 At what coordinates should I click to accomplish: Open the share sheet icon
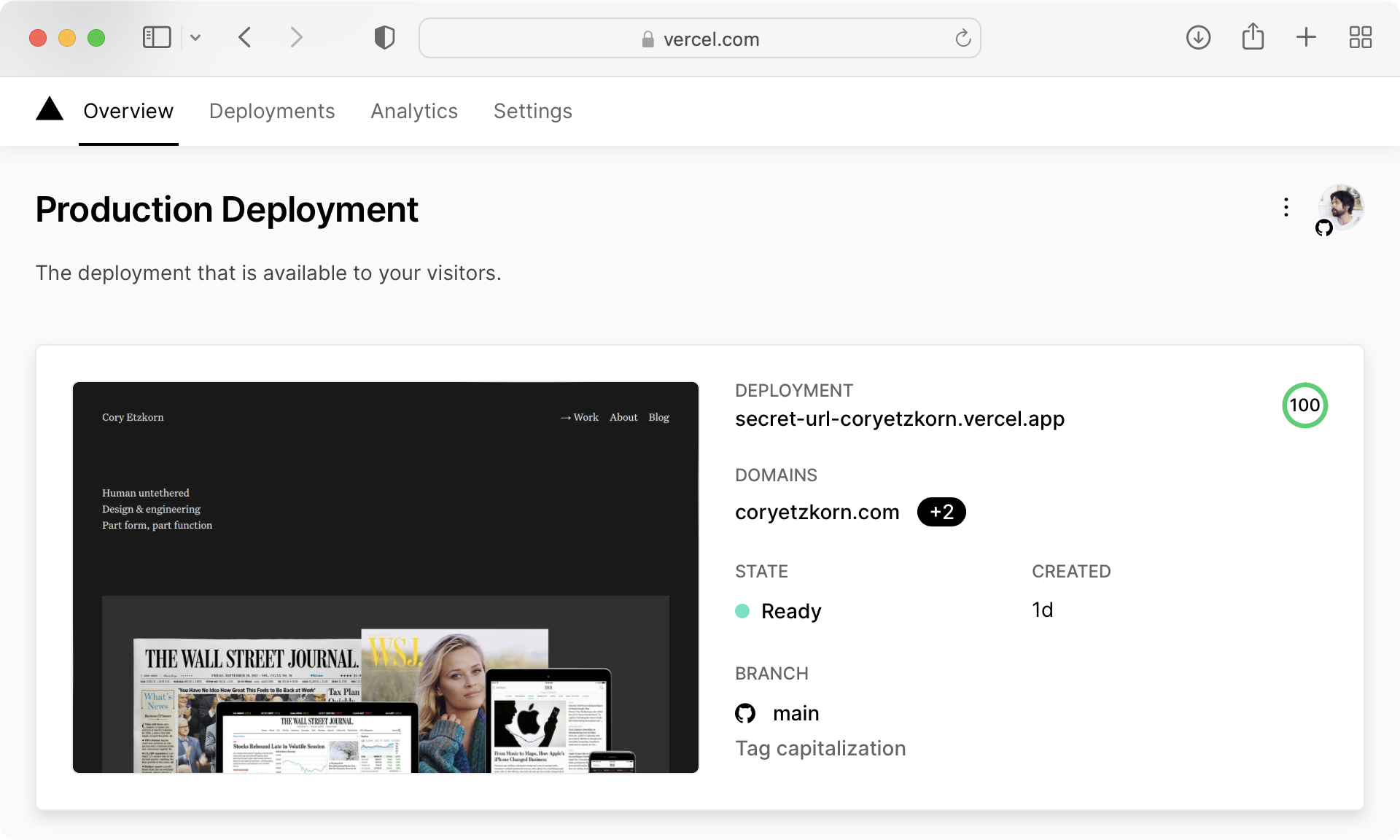click(x=1253, y=36)
